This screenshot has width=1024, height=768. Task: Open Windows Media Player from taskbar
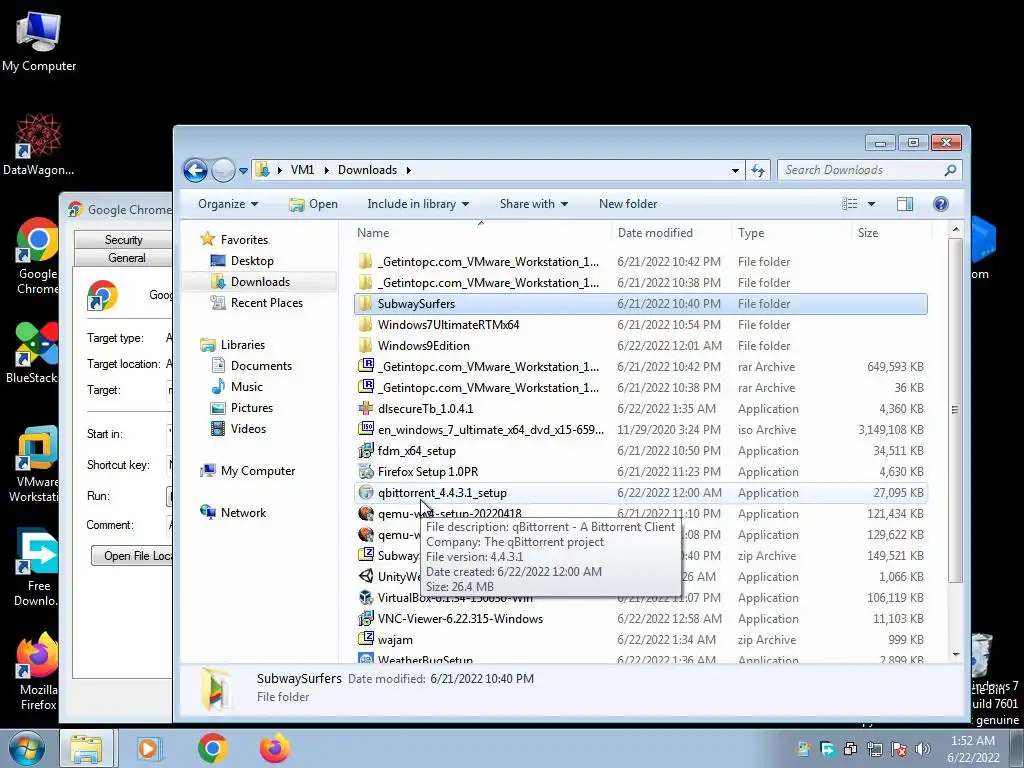pyautogui.click(x=150, y=748)
